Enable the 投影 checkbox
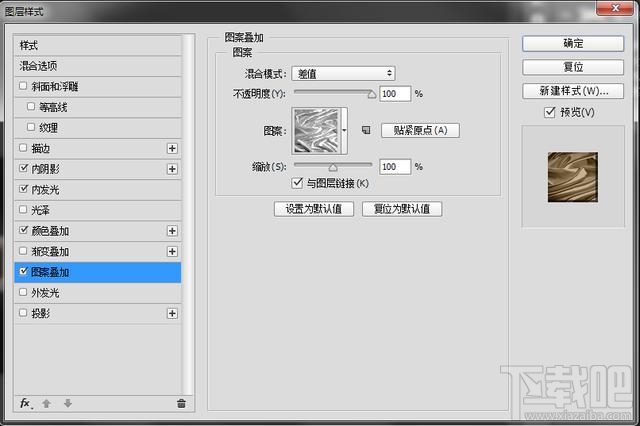This screenshot has height=426, width=640. [23, 313]
